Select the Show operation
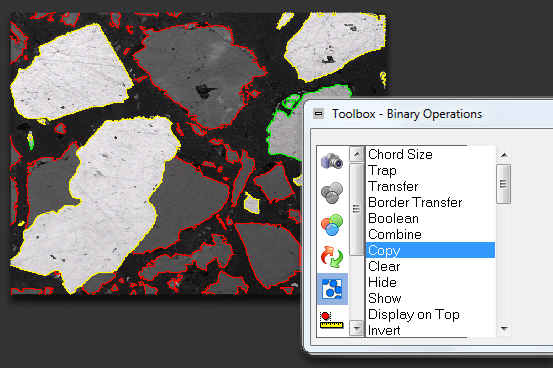553x368 pixels. click(x=385, y=298)
